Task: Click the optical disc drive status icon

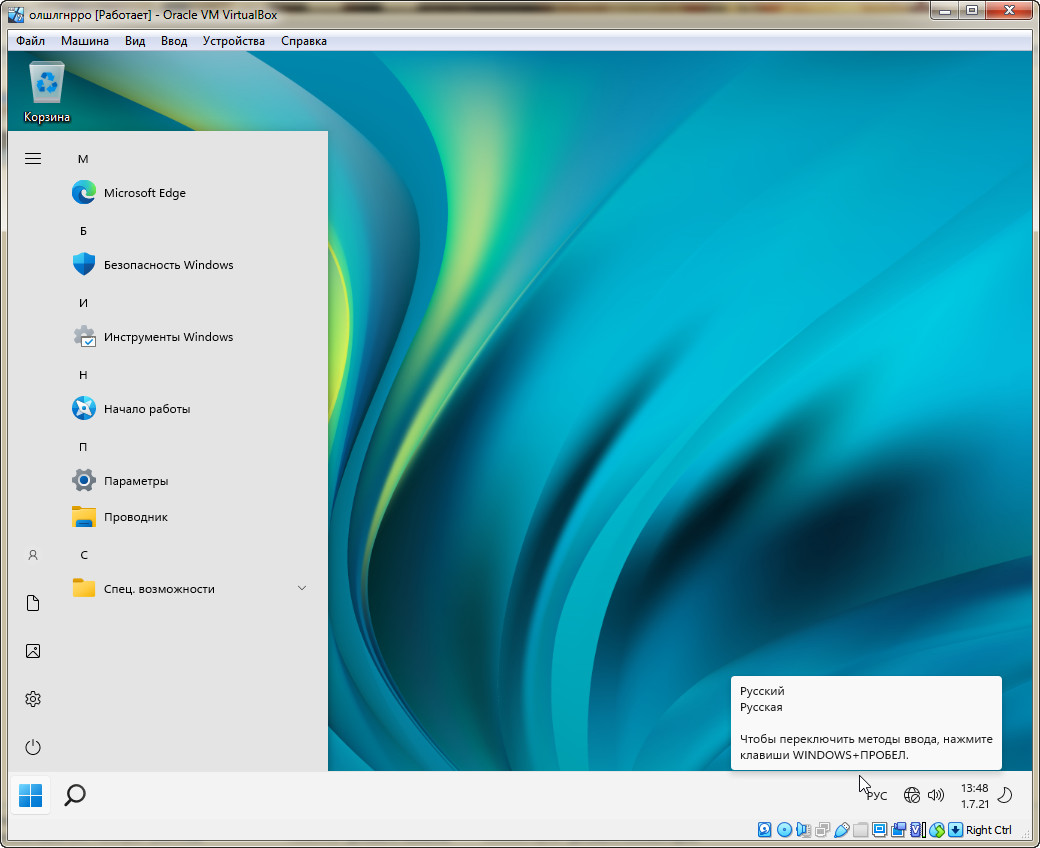Action: click(784, 829)
